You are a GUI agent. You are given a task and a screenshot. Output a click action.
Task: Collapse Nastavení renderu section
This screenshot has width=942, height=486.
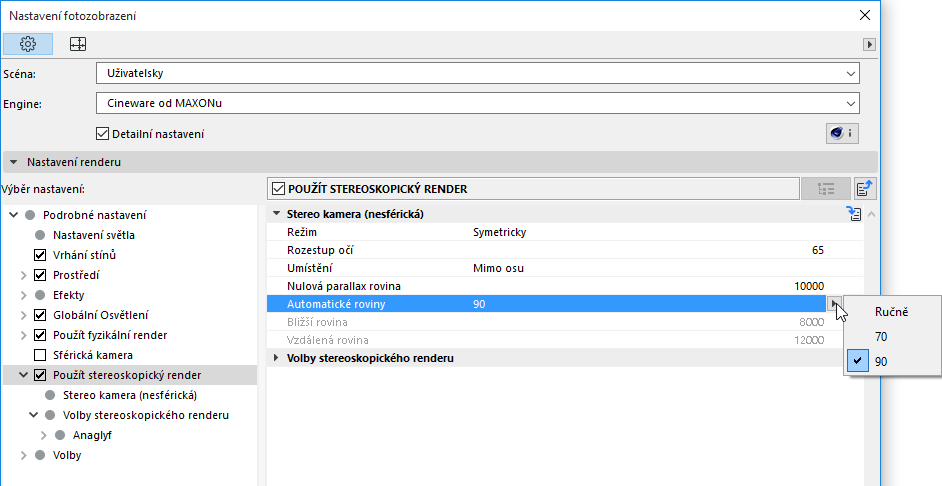(x=14, y=162)
